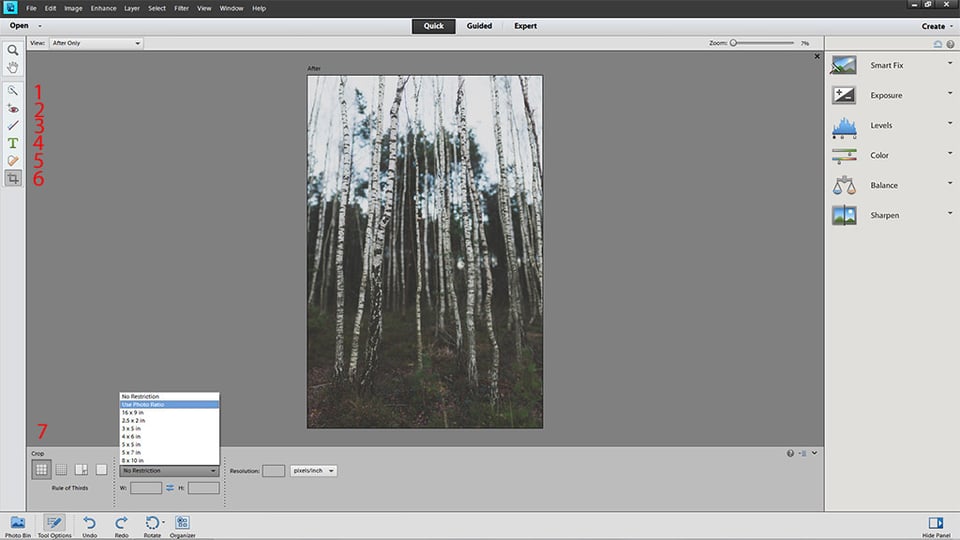This screenshot has width=960, height=540.
Task: Select the Text tool
Action: [13, 143]
